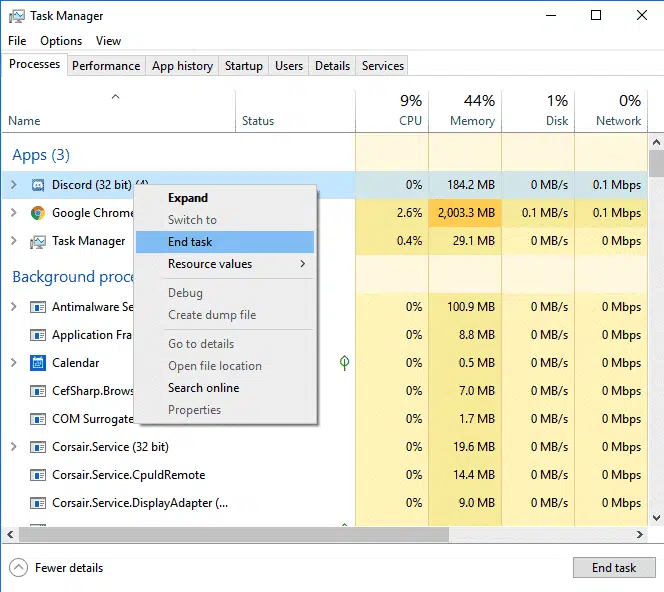
Task: Expand the Corsair.Service (32 bit) group
Action: pyautogui.click(x=14, y=447)
